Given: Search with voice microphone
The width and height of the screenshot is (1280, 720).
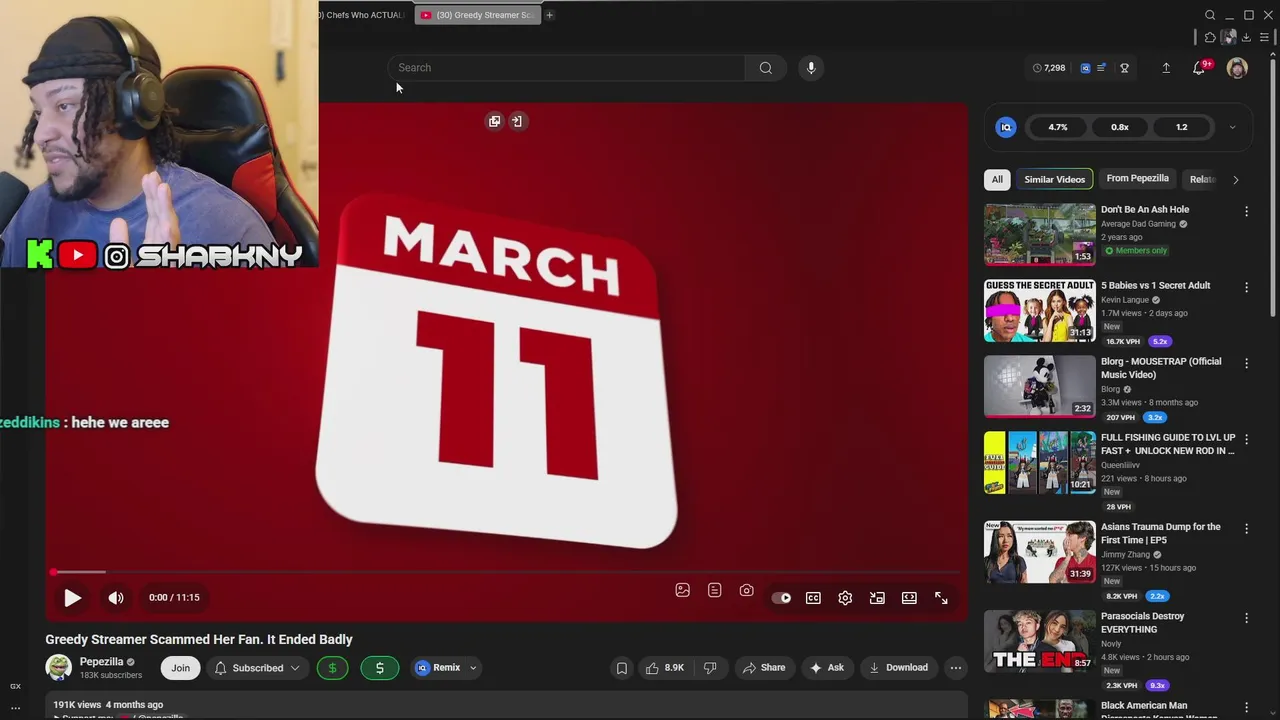Looking at the screenshot, I should pyautogui.click(x=811, y=68).
